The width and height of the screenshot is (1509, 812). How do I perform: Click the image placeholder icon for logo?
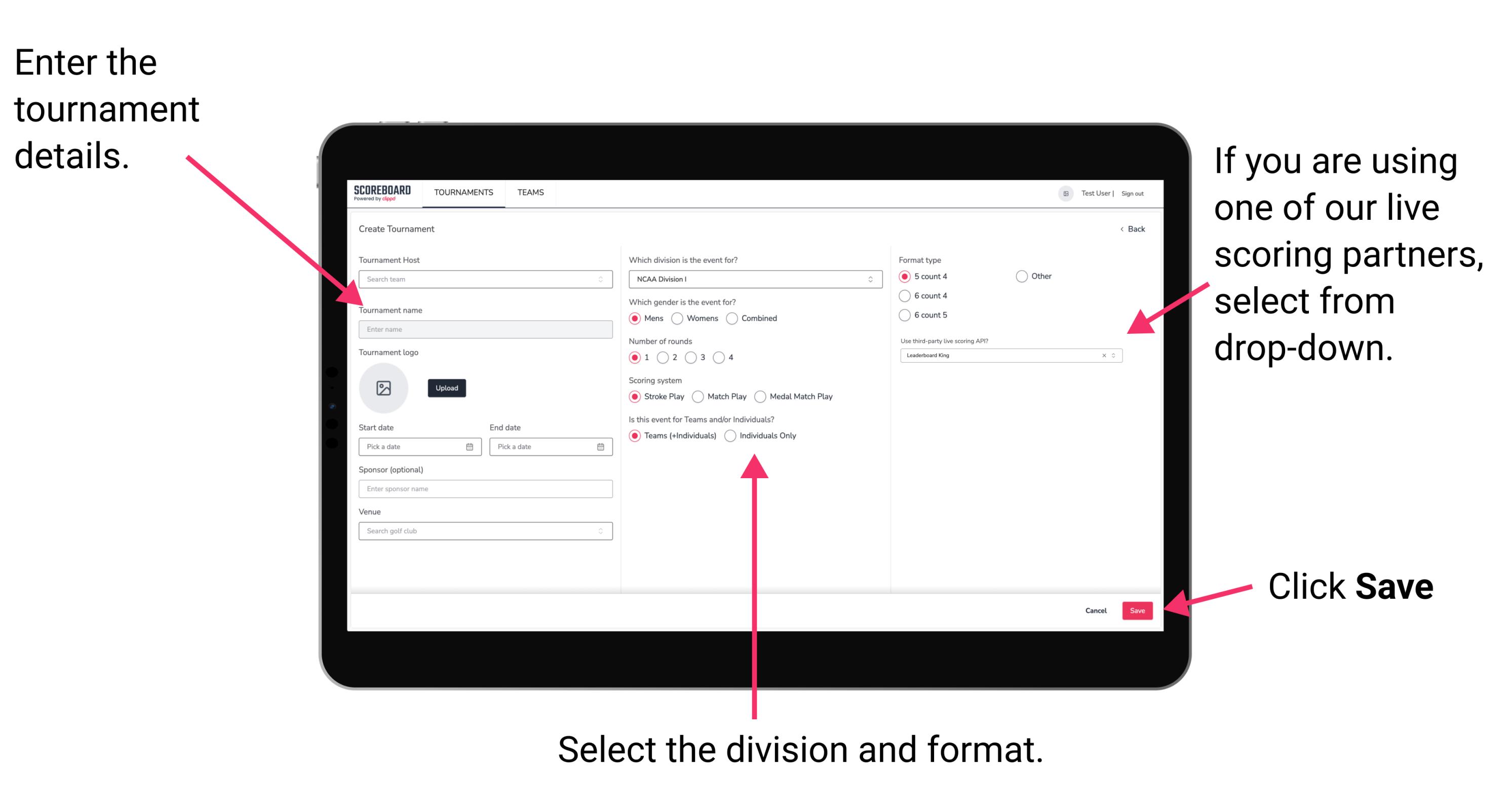point(383,387)
